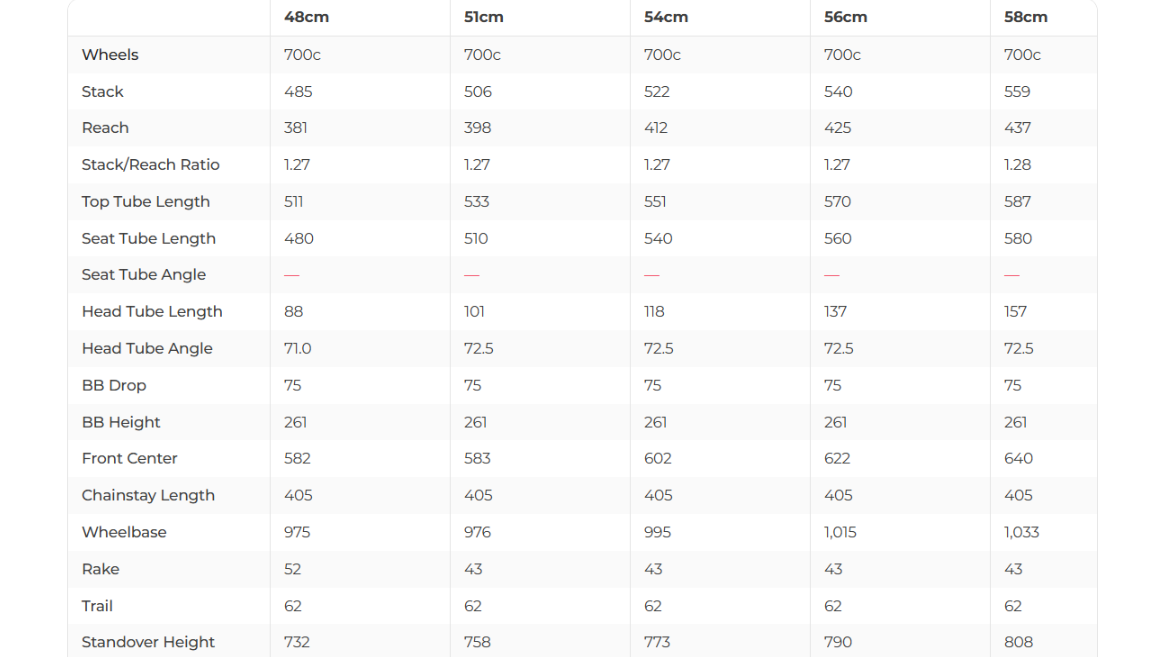Select the Chainstay Length row label

tap(148, 496)
